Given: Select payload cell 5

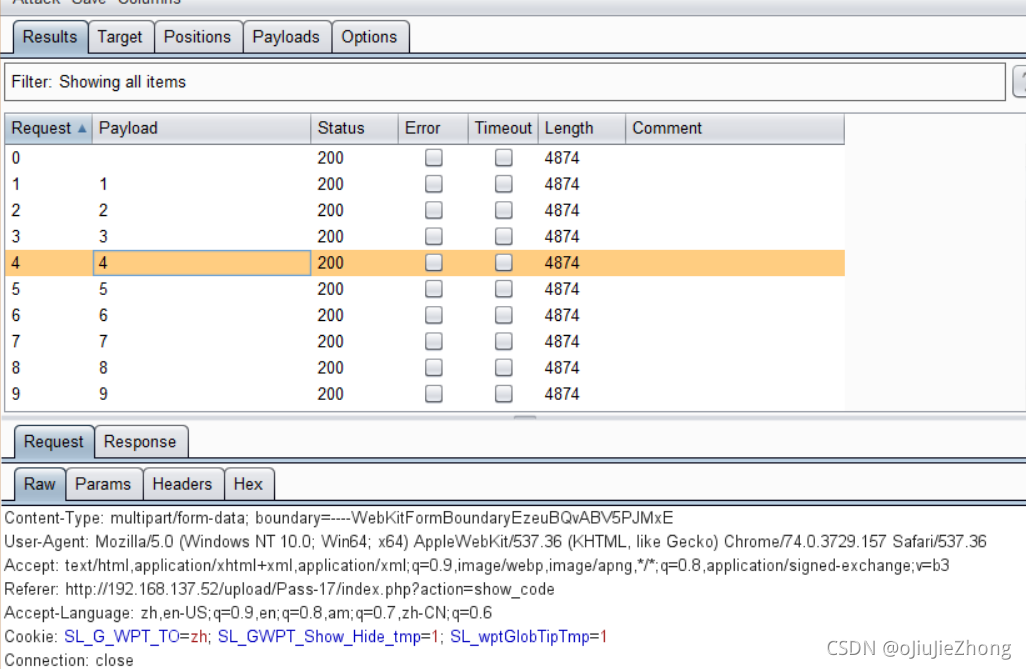Looking at the screenshot, I should pos(202,289).
